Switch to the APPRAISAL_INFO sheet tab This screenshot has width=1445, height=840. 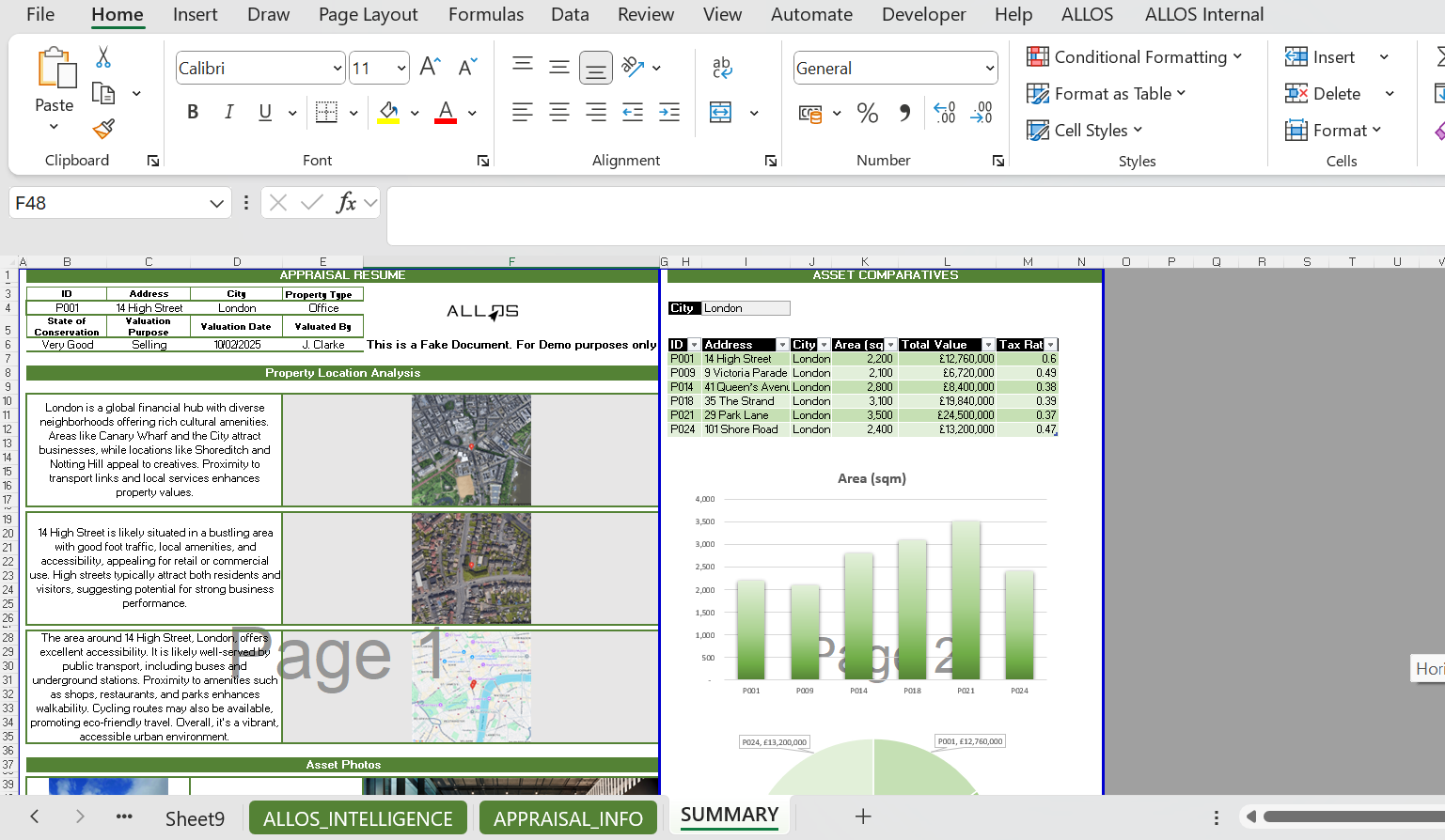tap(568, 818)
